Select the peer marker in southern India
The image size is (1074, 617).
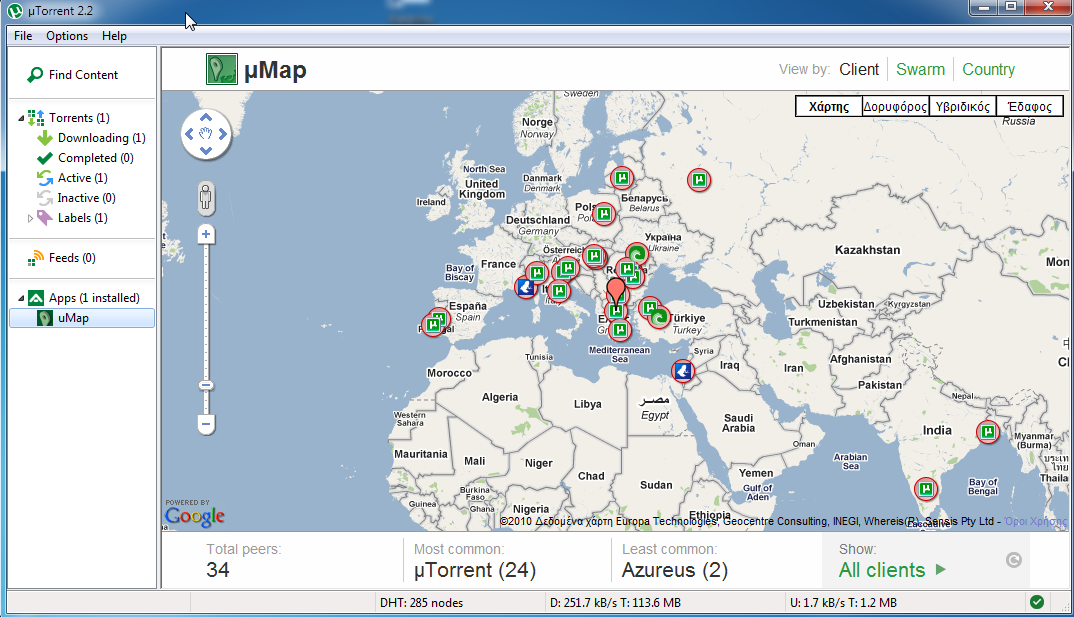pyautogui.click(x=925, y=489)
